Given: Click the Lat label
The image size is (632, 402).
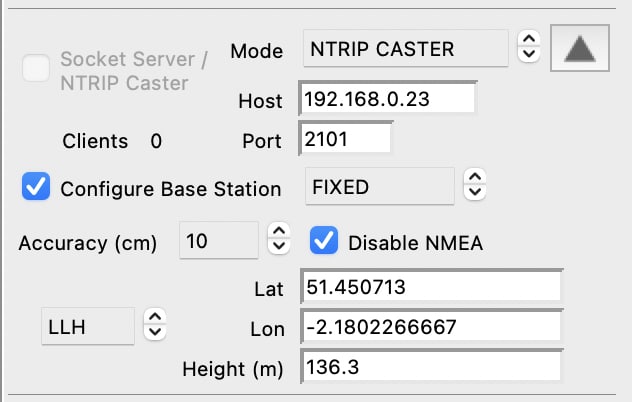Looking at the screenshot, I should [x=269, y=289].
